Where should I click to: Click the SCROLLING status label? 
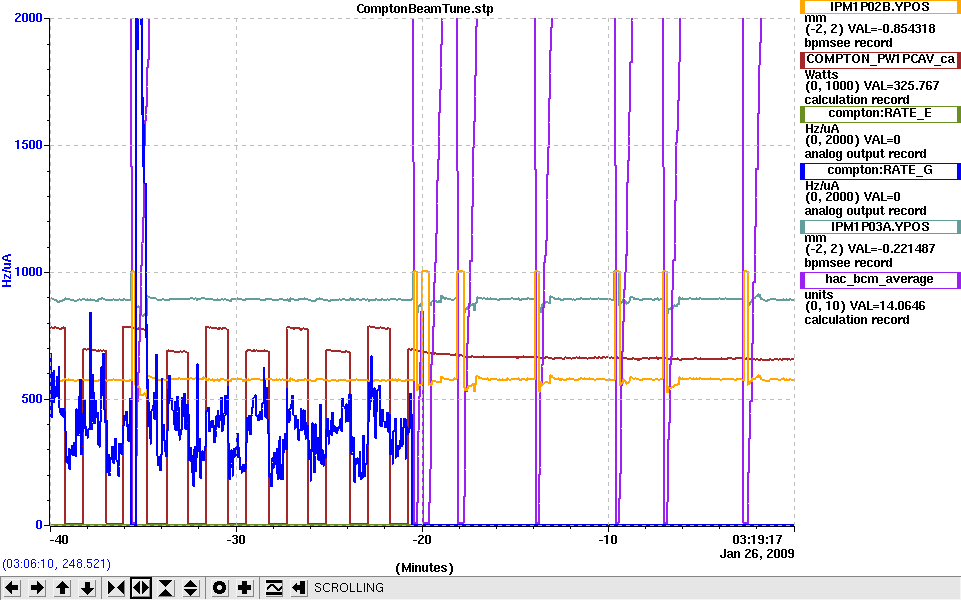(349, 588)
